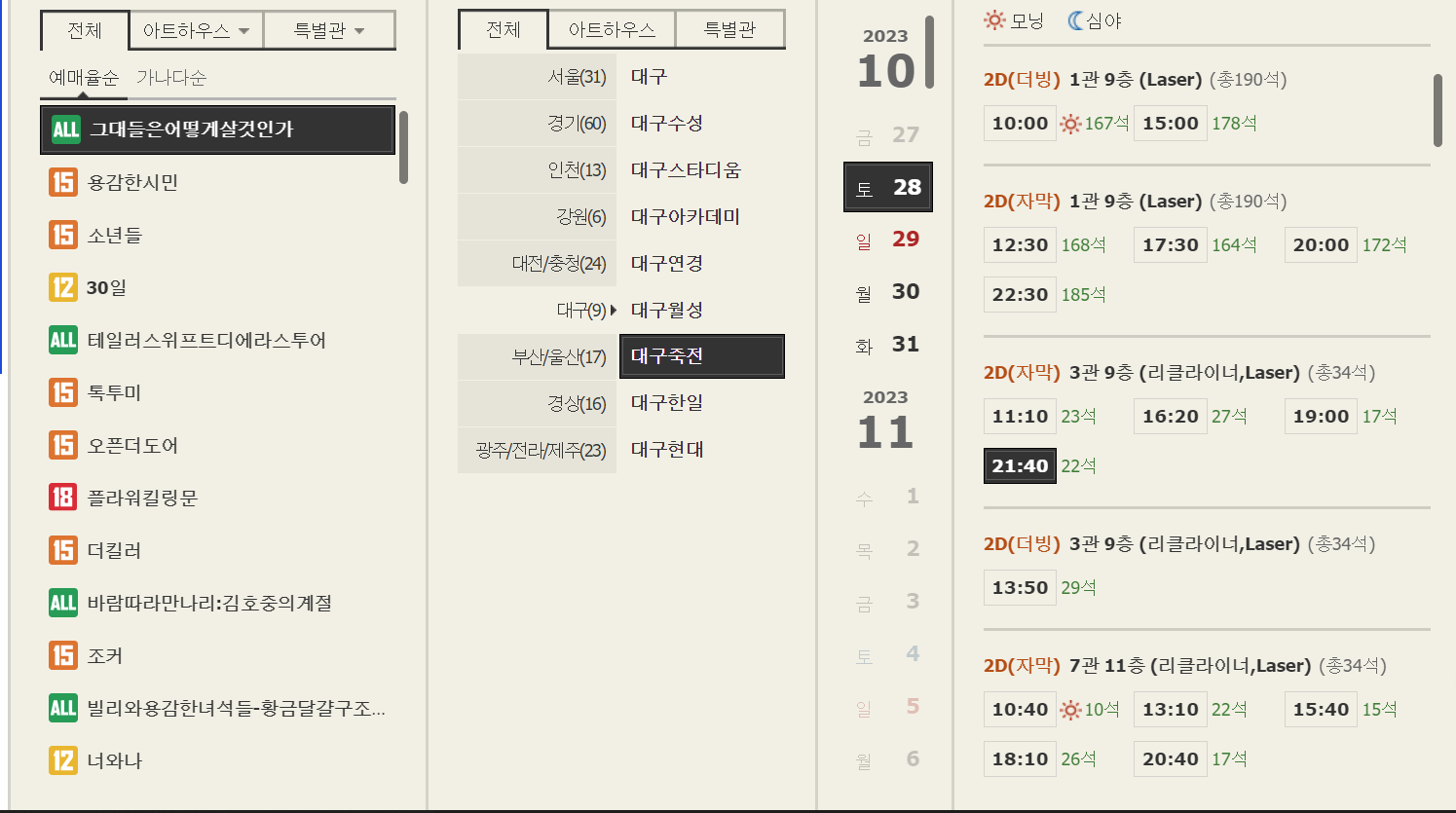
Task: Click the moon icon next to 심야 legend
Action: click(x=1075, y=20)
